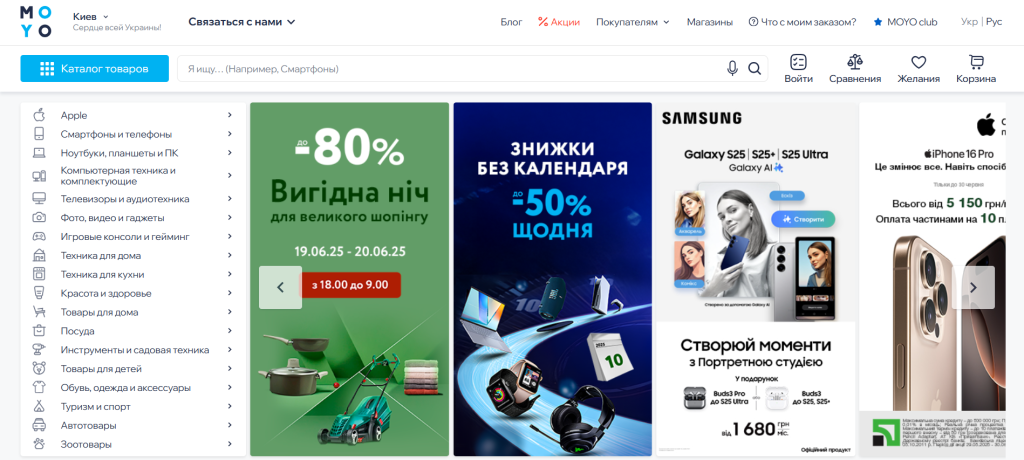1024x460 pixels.
Task: Advance carousel with next arrow
Action: click(973, 288)
